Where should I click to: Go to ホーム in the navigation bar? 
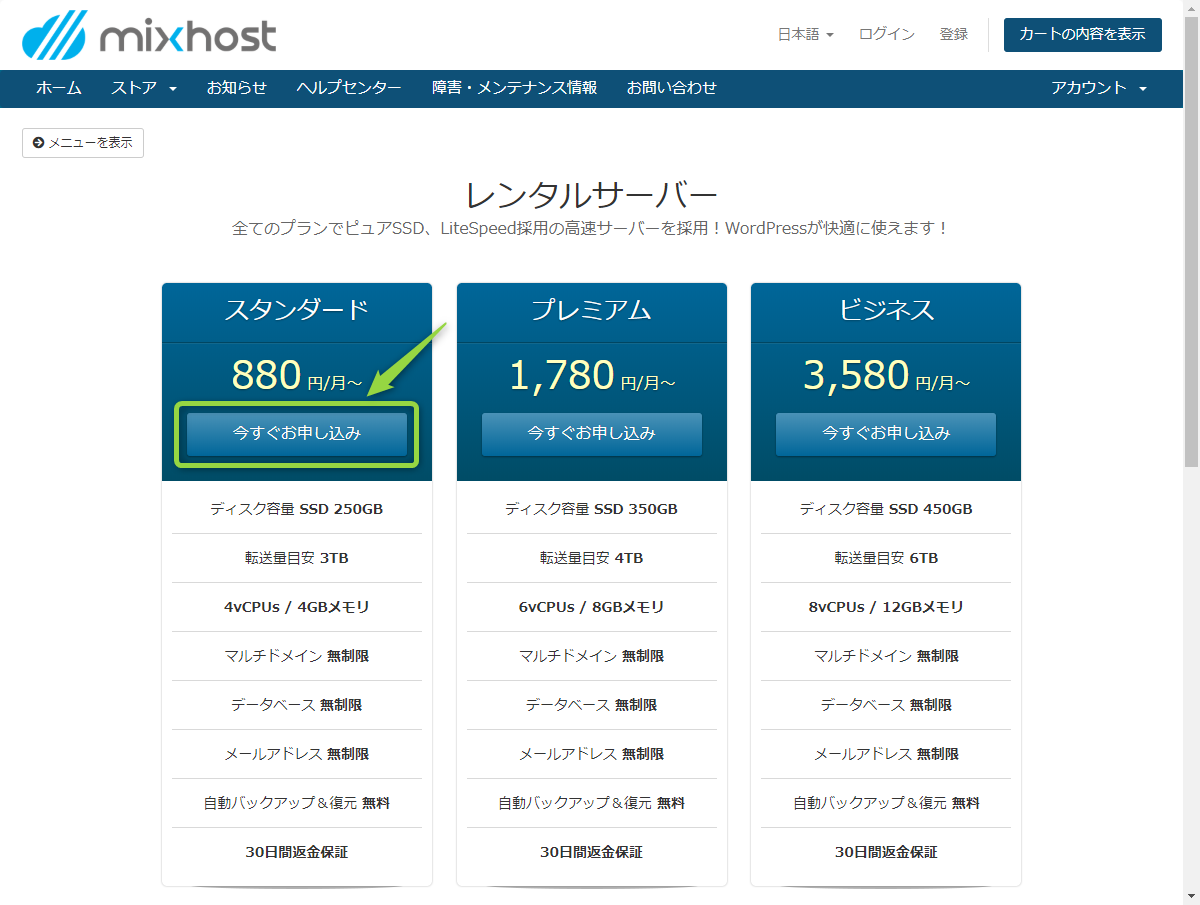pyautogui.click(x=59, y=88)
